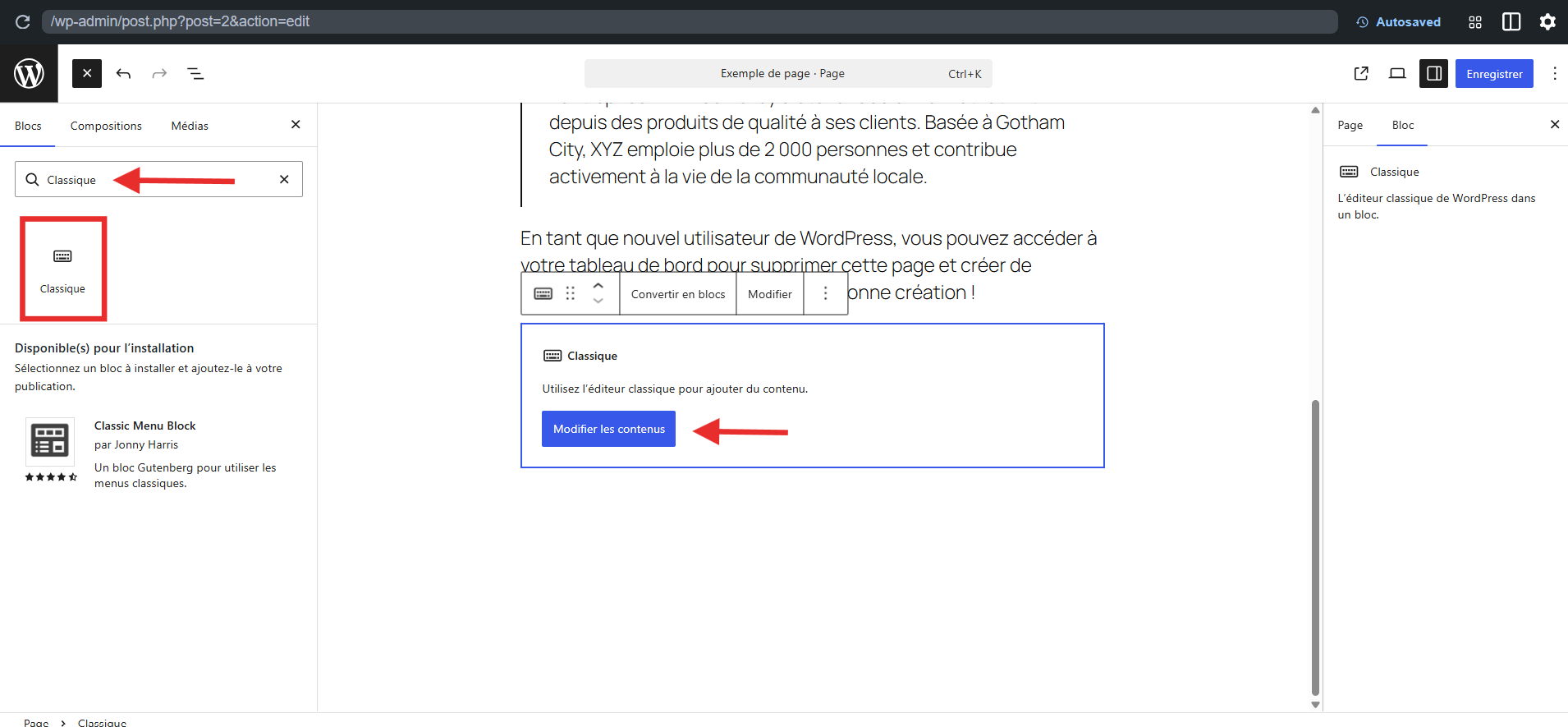Open the WordPress logo menu
The height and width of the screenshot is (727, 1568).
[29, 74]
